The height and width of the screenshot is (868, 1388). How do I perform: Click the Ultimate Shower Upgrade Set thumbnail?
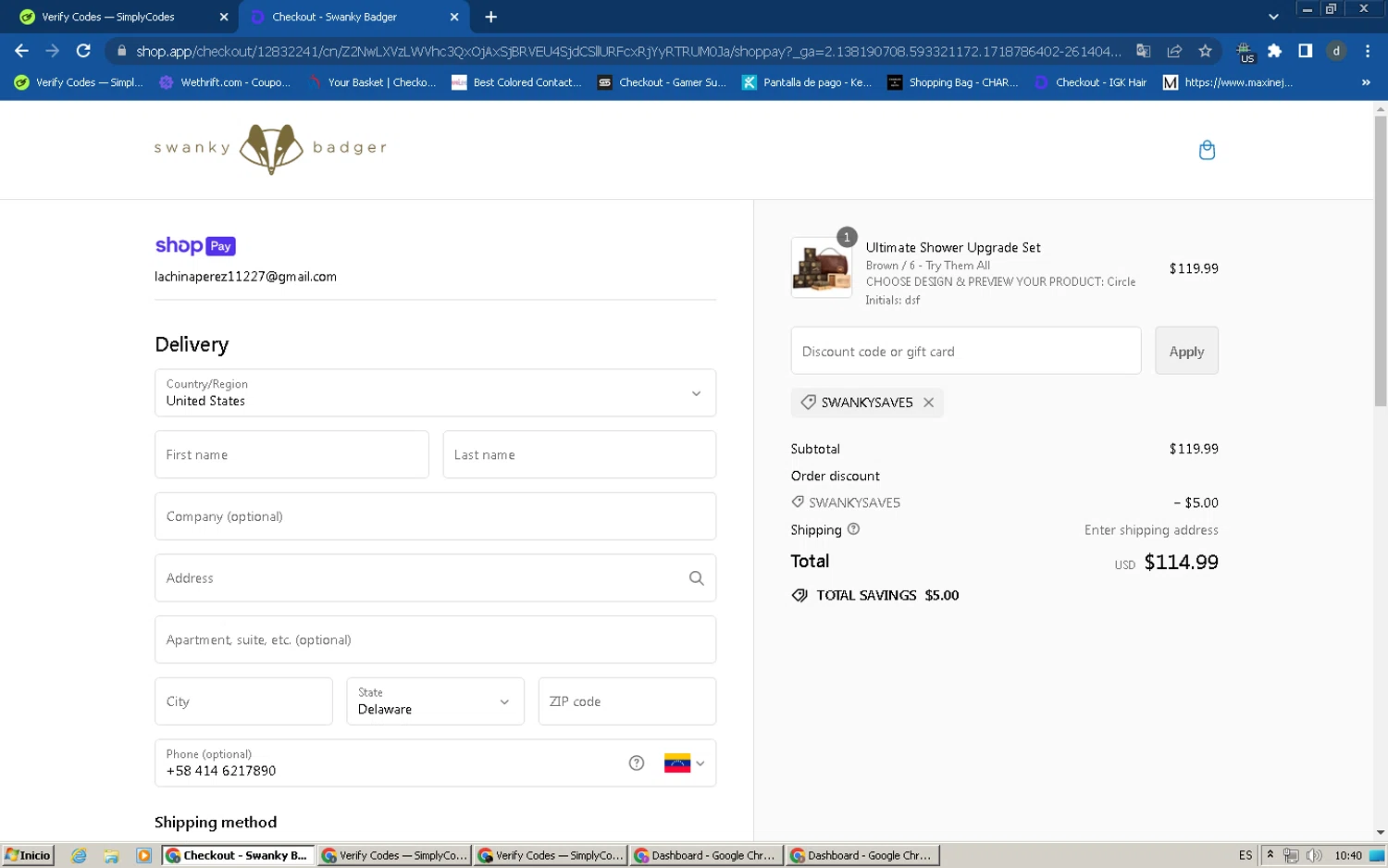822,268
